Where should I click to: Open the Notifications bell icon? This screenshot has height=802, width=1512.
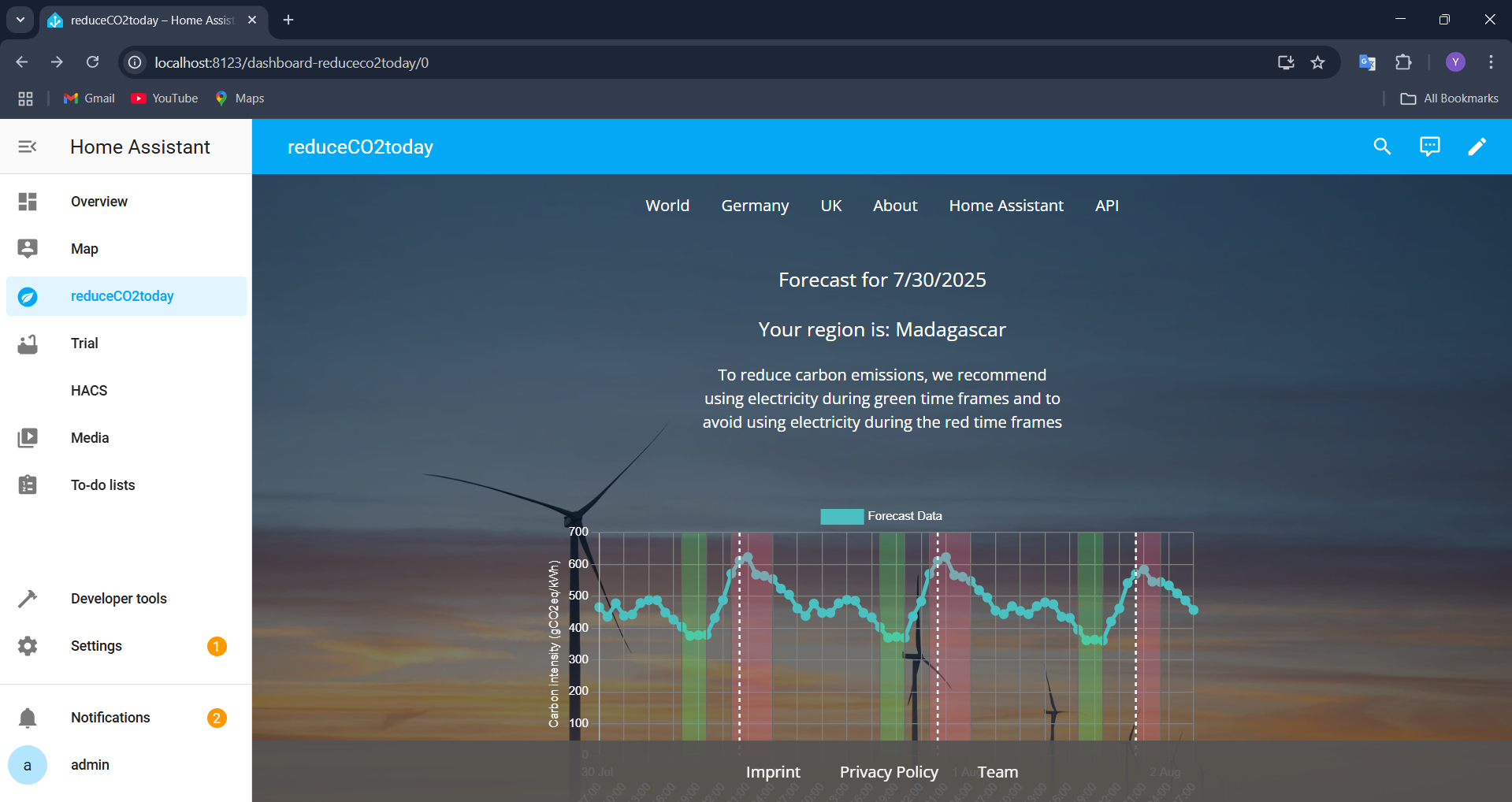28,718
